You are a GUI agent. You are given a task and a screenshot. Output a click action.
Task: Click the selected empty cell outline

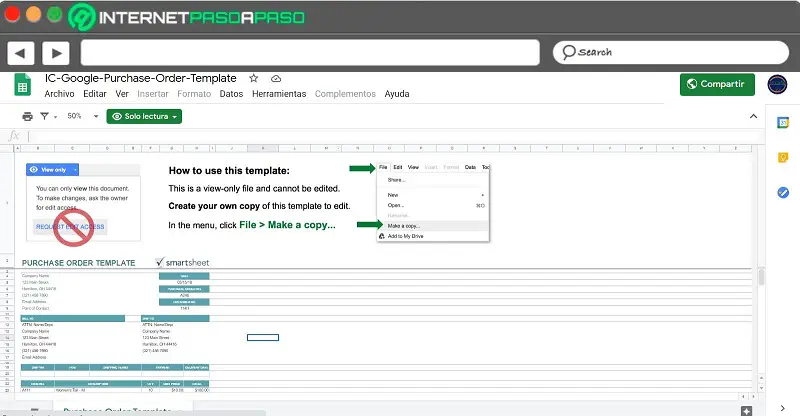click(x=263, y=337)
